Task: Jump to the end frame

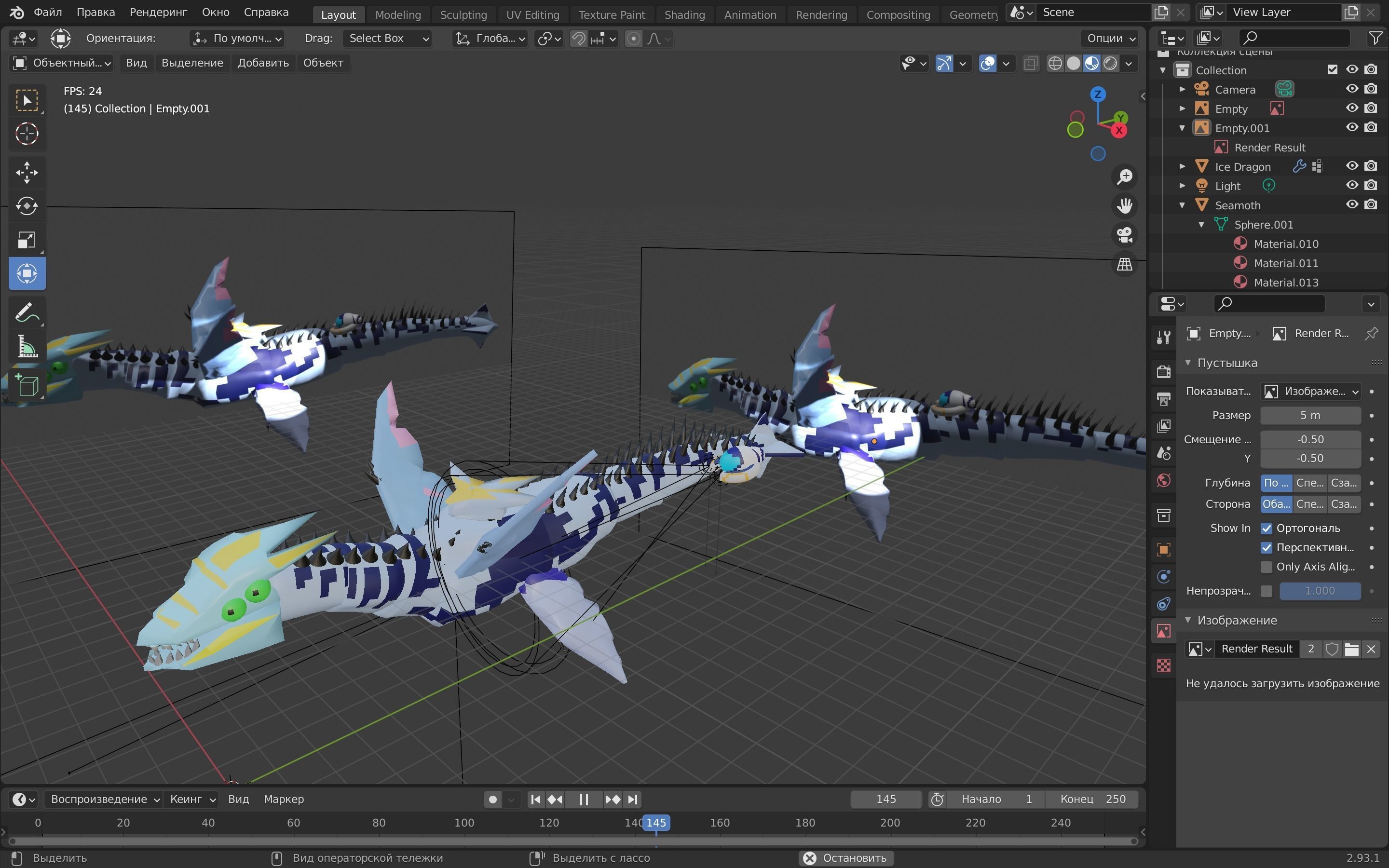Action: coord(632,799)
